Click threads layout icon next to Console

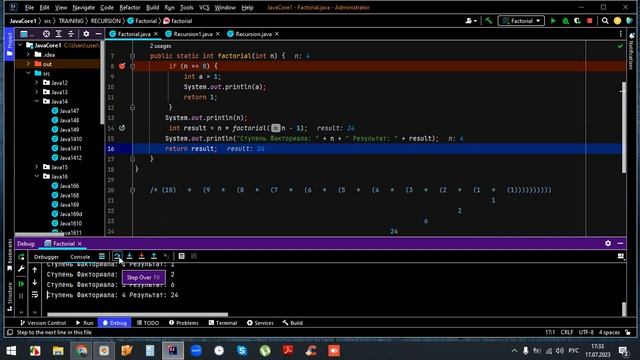[102, 256]
